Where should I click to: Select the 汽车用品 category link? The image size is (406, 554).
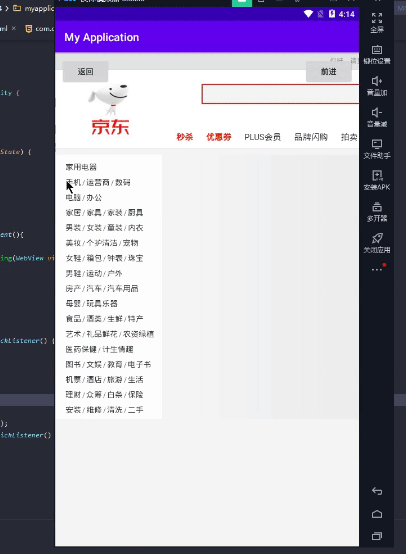click(123, 289)
